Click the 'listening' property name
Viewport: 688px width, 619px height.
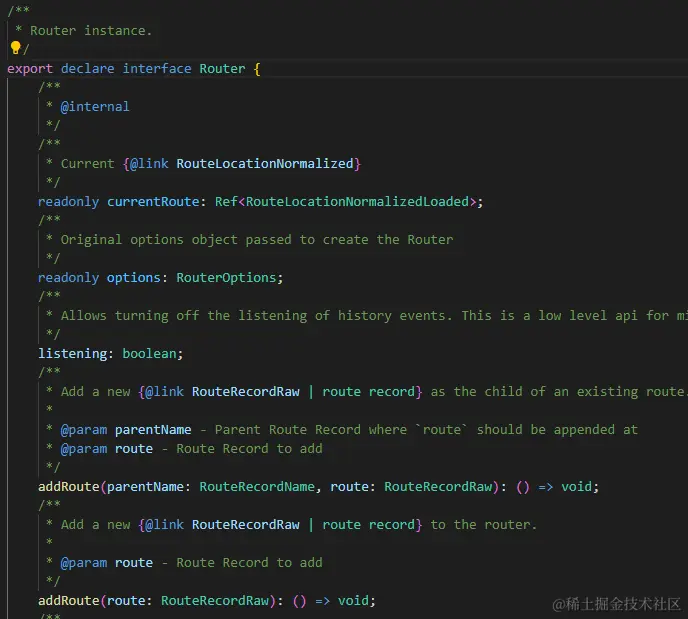[72, 354]
